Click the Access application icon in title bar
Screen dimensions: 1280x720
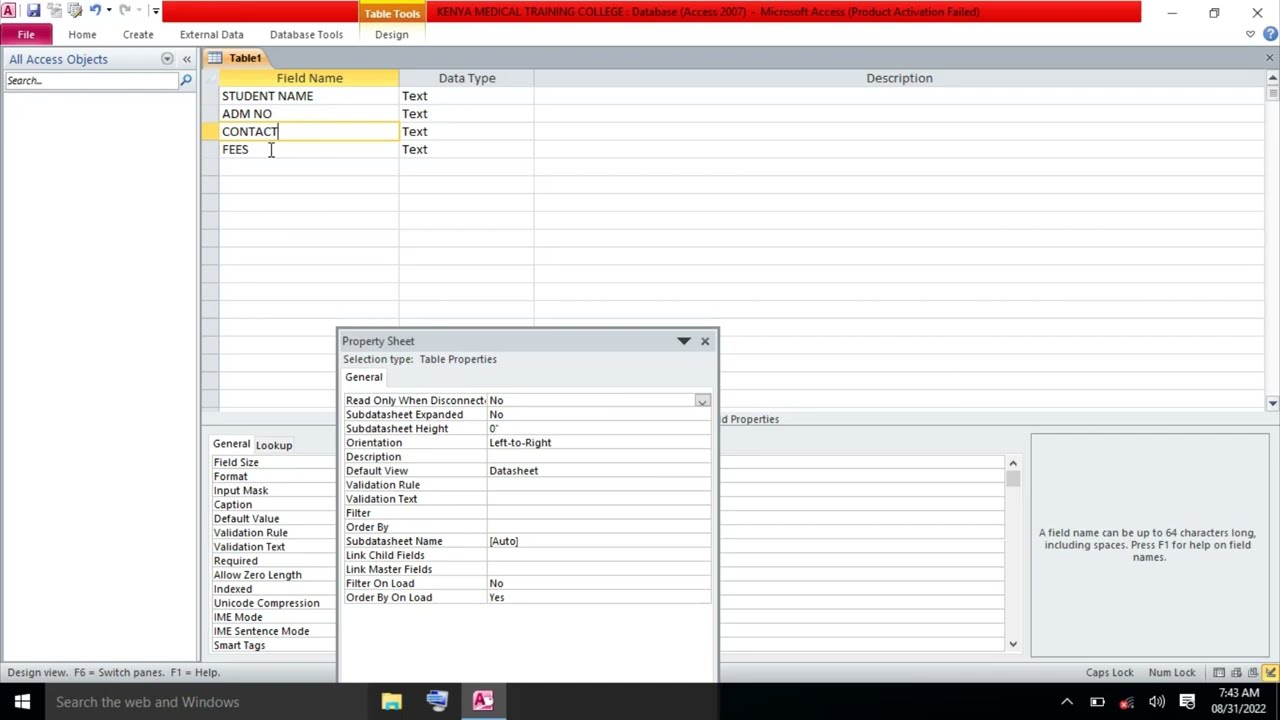pos(8,11)
